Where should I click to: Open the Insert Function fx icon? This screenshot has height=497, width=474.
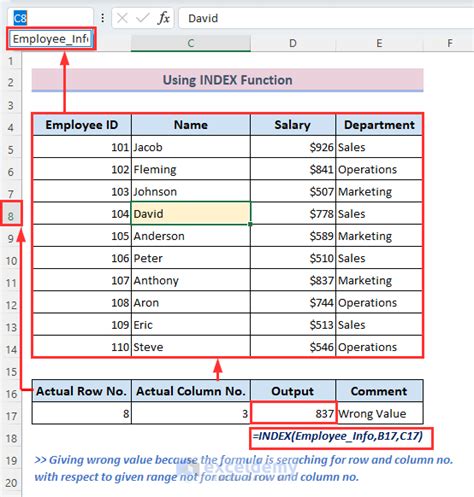tap(163, 18)
